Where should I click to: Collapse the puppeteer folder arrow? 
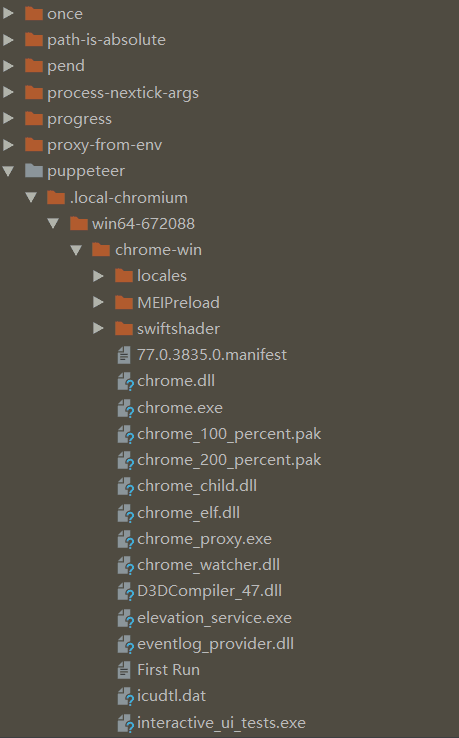click(x=8, y=171)
